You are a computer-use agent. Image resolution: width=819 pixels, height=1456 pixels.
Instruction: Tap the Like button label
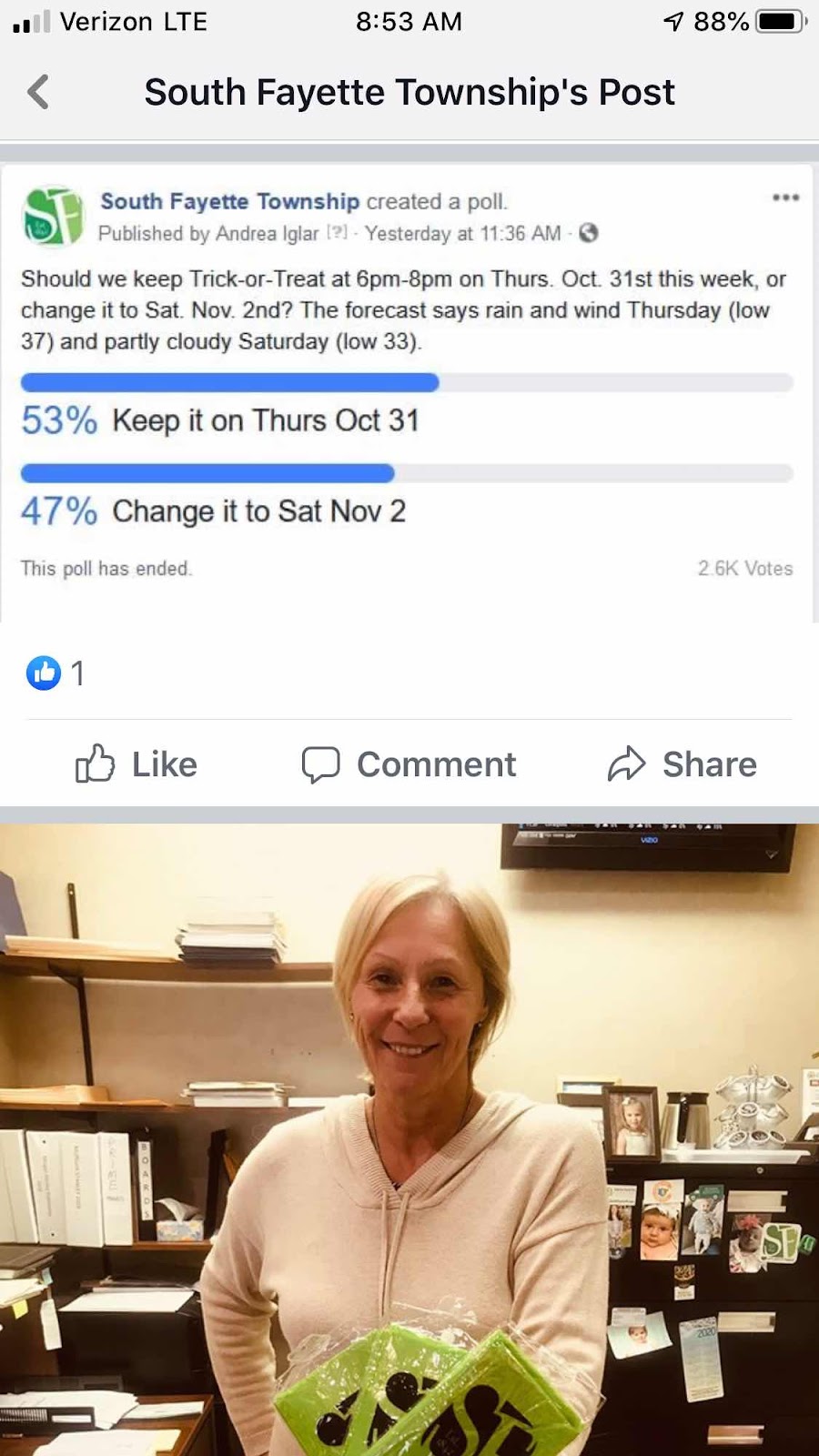[165, 764]
